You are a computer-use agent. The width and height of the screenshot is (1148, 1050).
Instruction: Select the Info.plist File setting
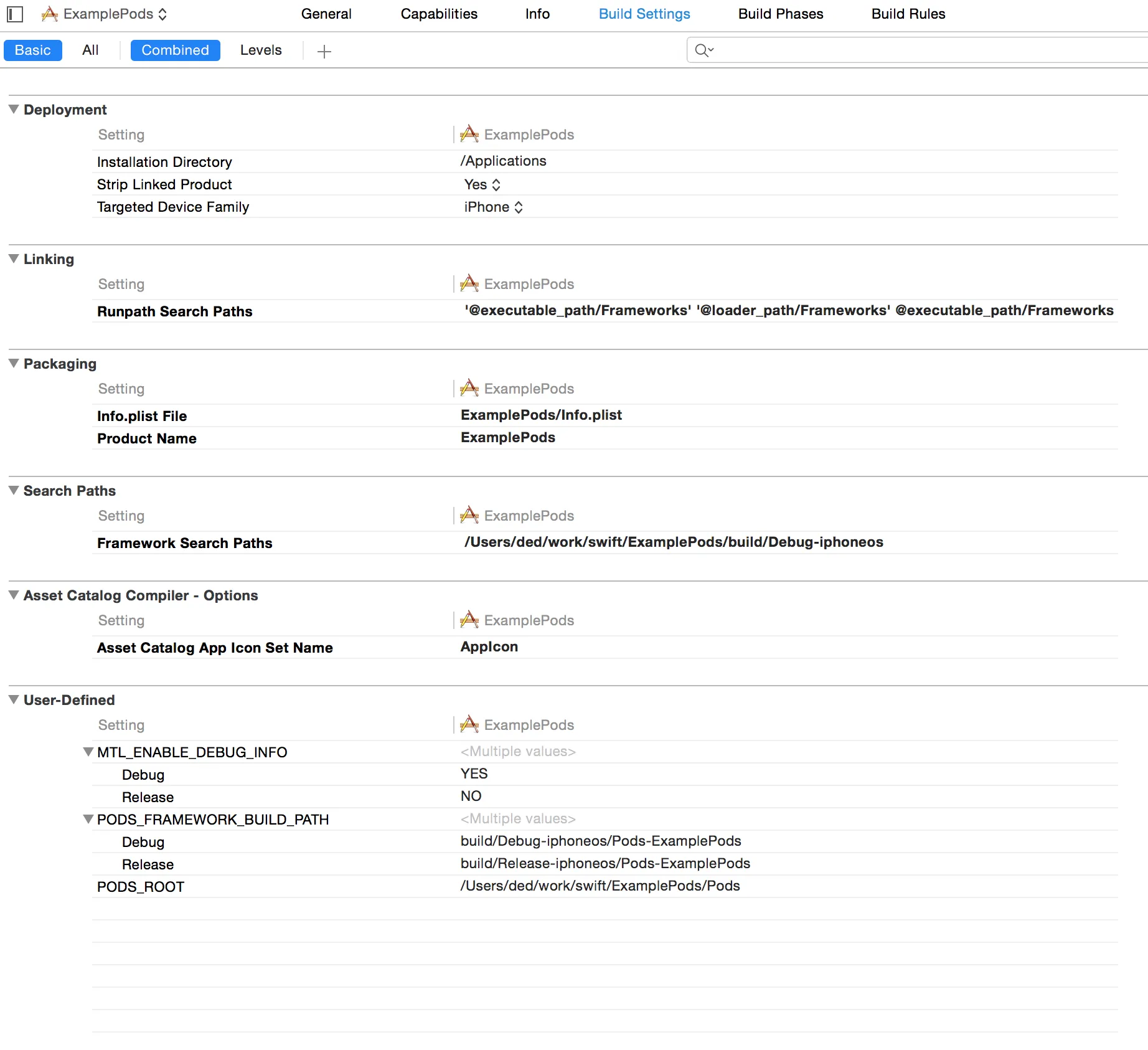142,417
